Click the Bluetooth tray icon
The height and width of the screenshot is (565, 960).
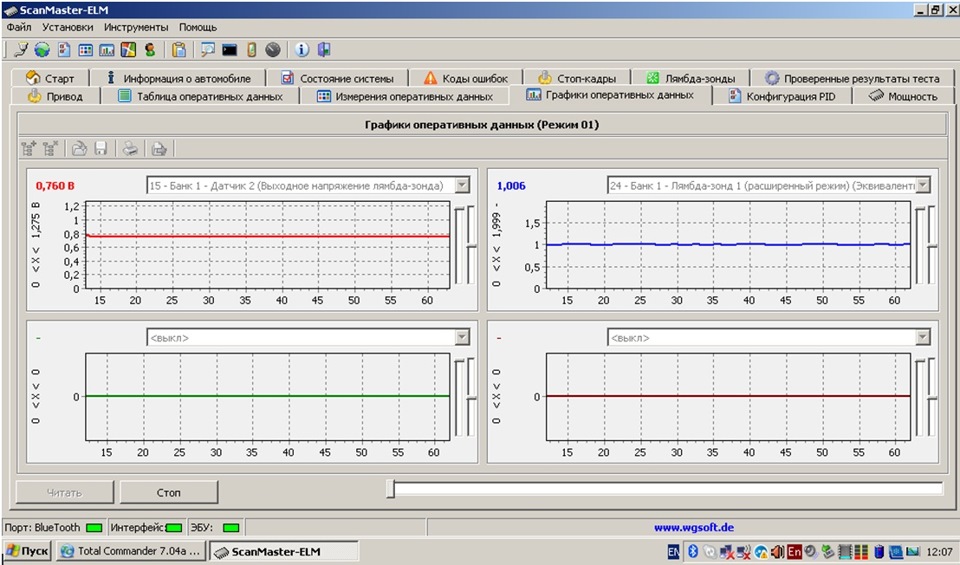[x=692, y=552]
